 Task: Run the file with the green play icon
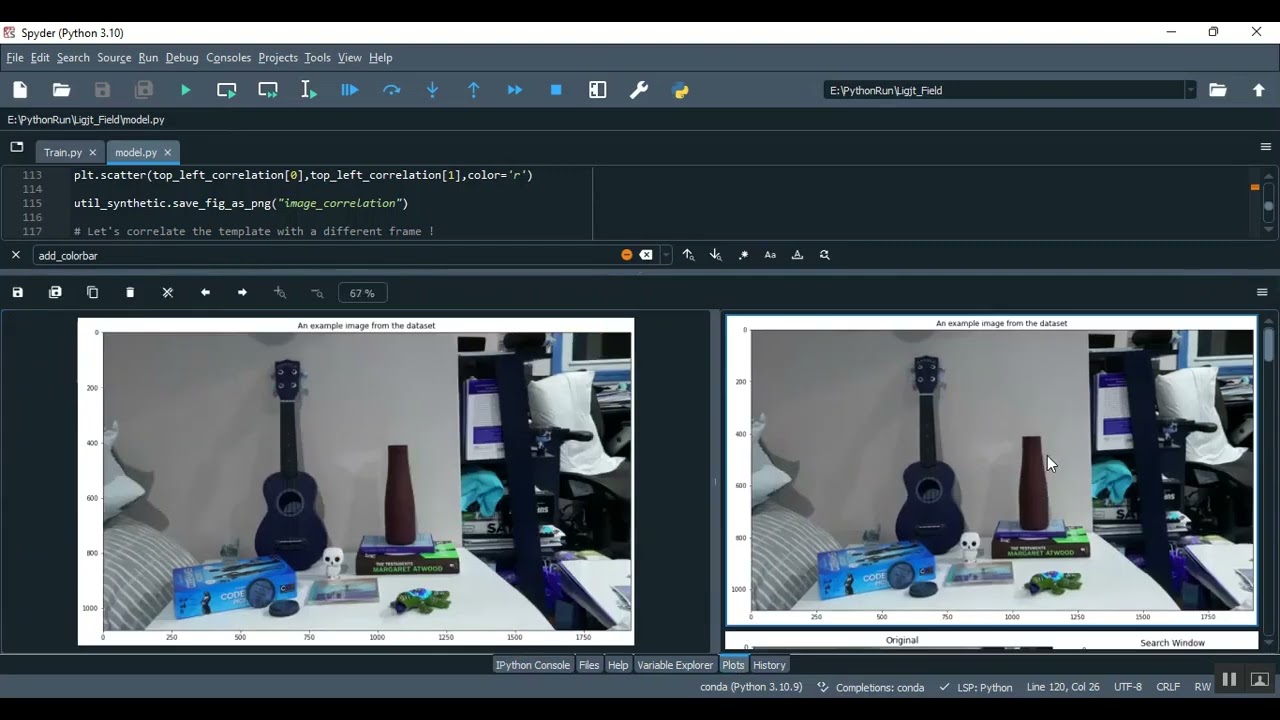tap(185, 90)
